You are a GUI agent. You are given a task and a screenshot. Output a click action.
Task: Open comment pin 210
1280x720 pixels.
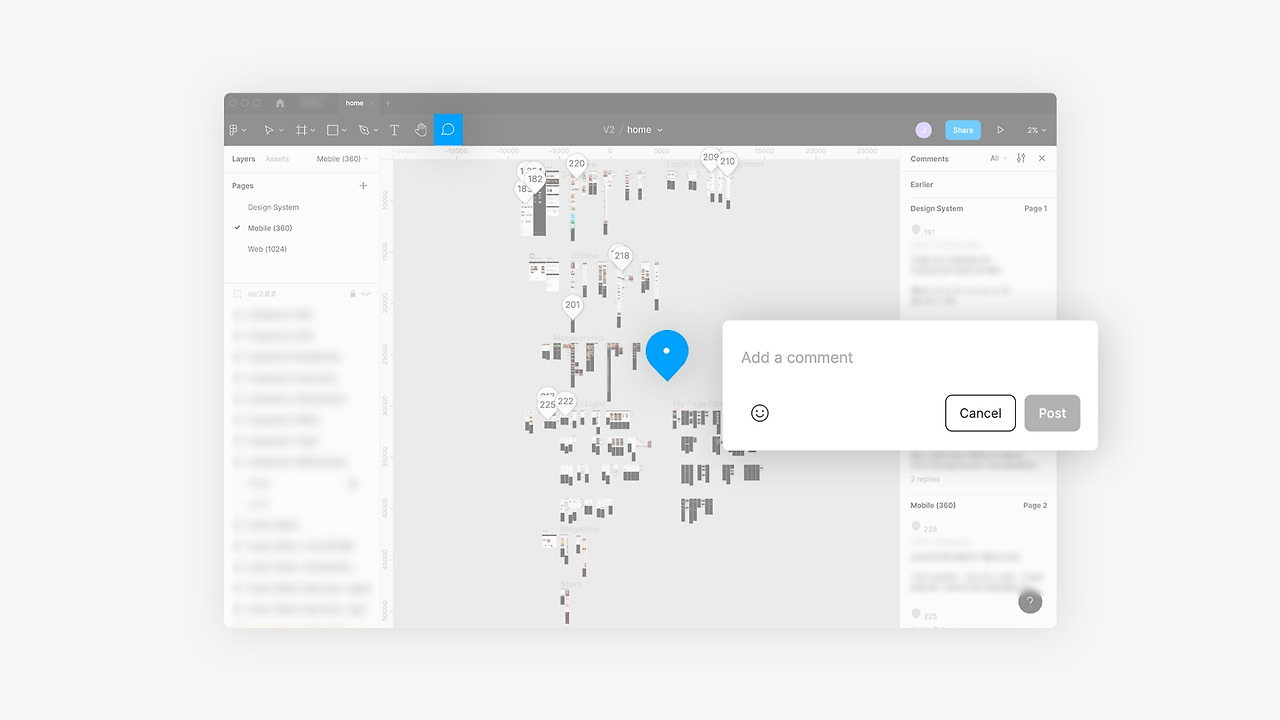tap(727, 163)
